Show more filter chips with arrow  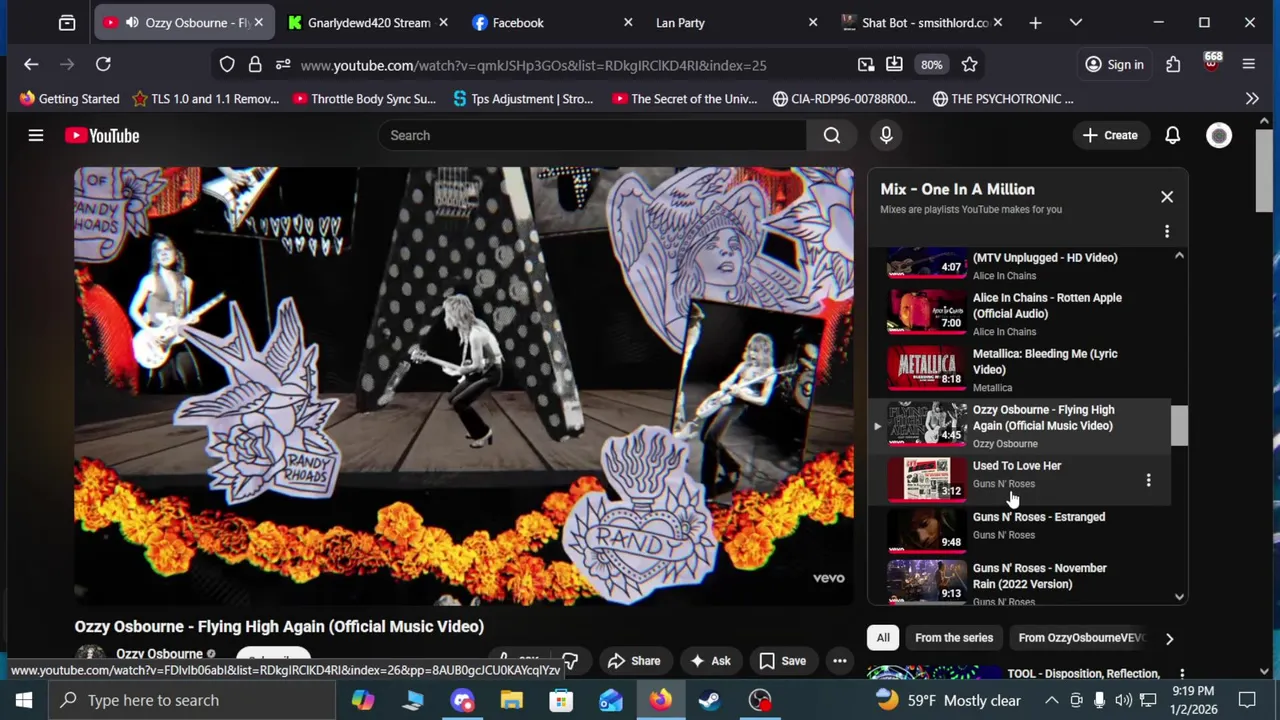[1169, 638]
